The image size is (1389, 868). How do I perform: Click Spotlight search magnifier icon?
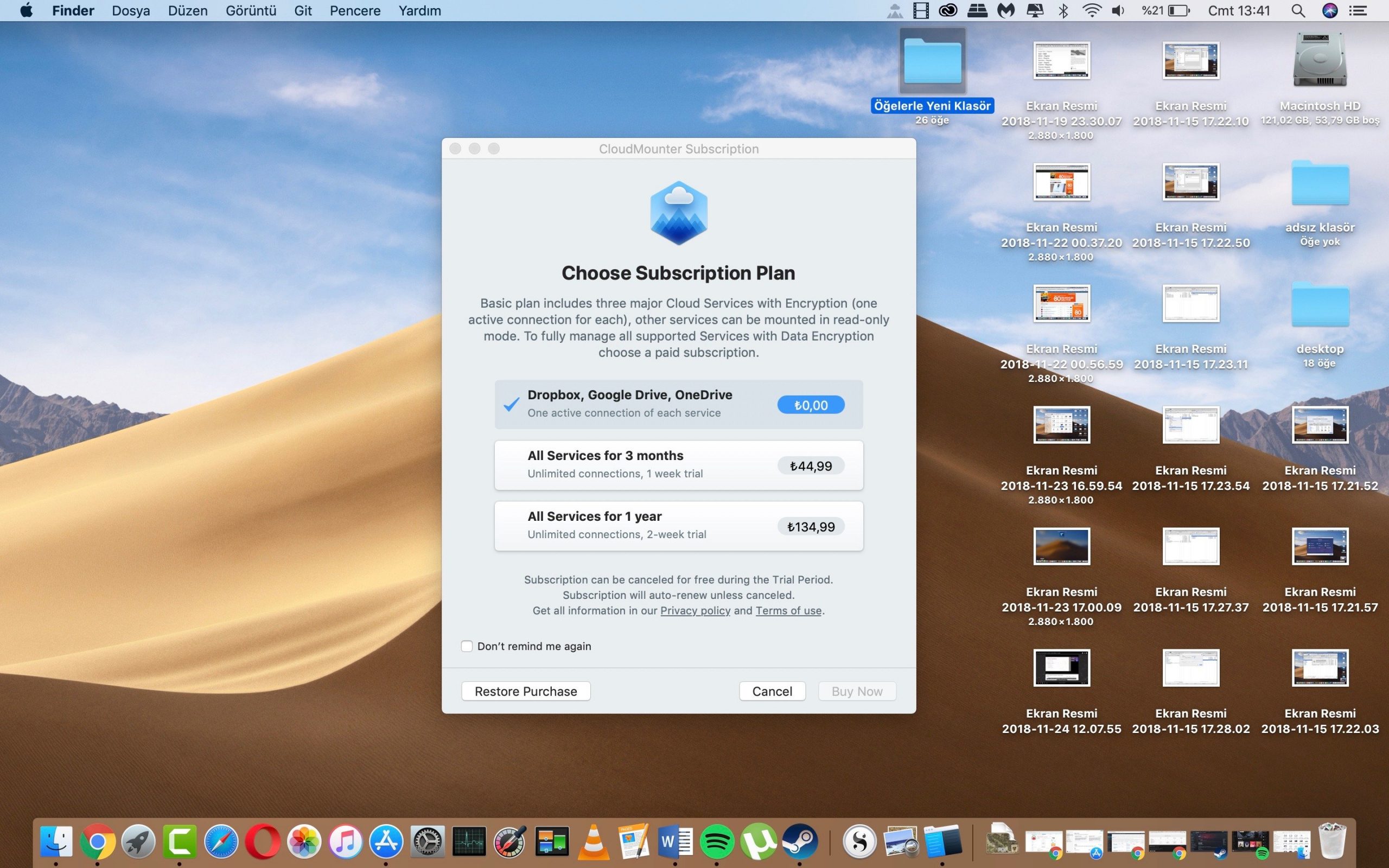(1298, 10)
